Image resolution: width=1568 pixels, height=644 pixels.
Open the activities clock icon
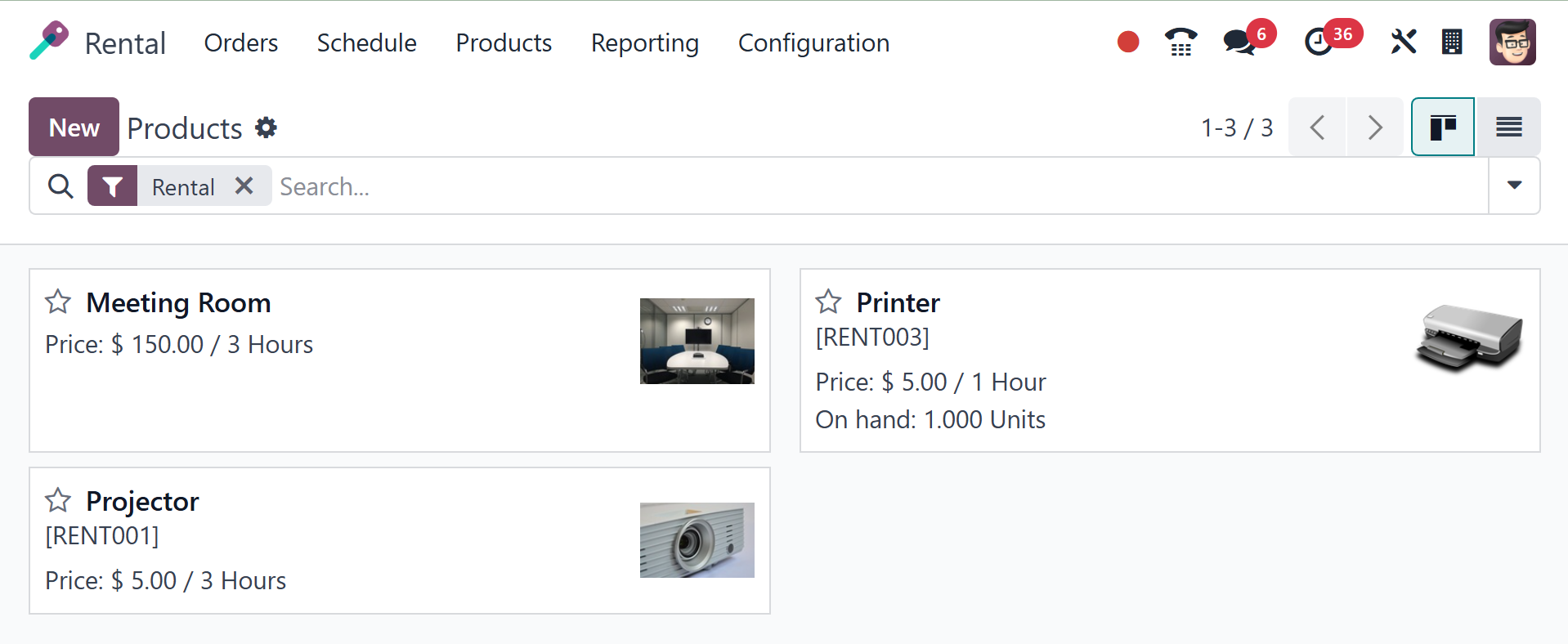point(1318,42)
